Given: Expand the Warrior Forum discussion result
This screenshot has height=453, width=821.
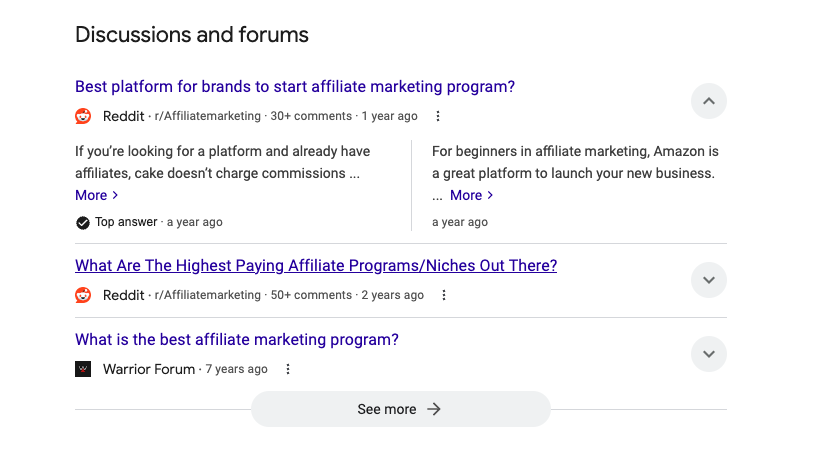Looking at the screenshot, I should tap(708, 354).
